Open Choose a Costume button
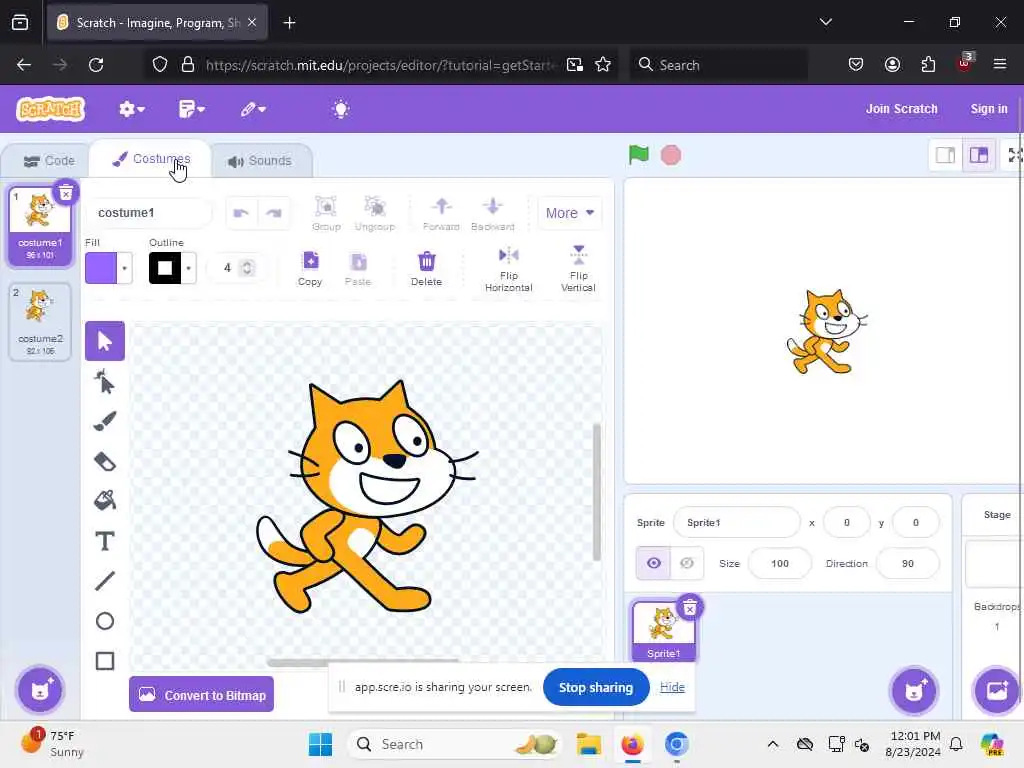 click(40, 690)
